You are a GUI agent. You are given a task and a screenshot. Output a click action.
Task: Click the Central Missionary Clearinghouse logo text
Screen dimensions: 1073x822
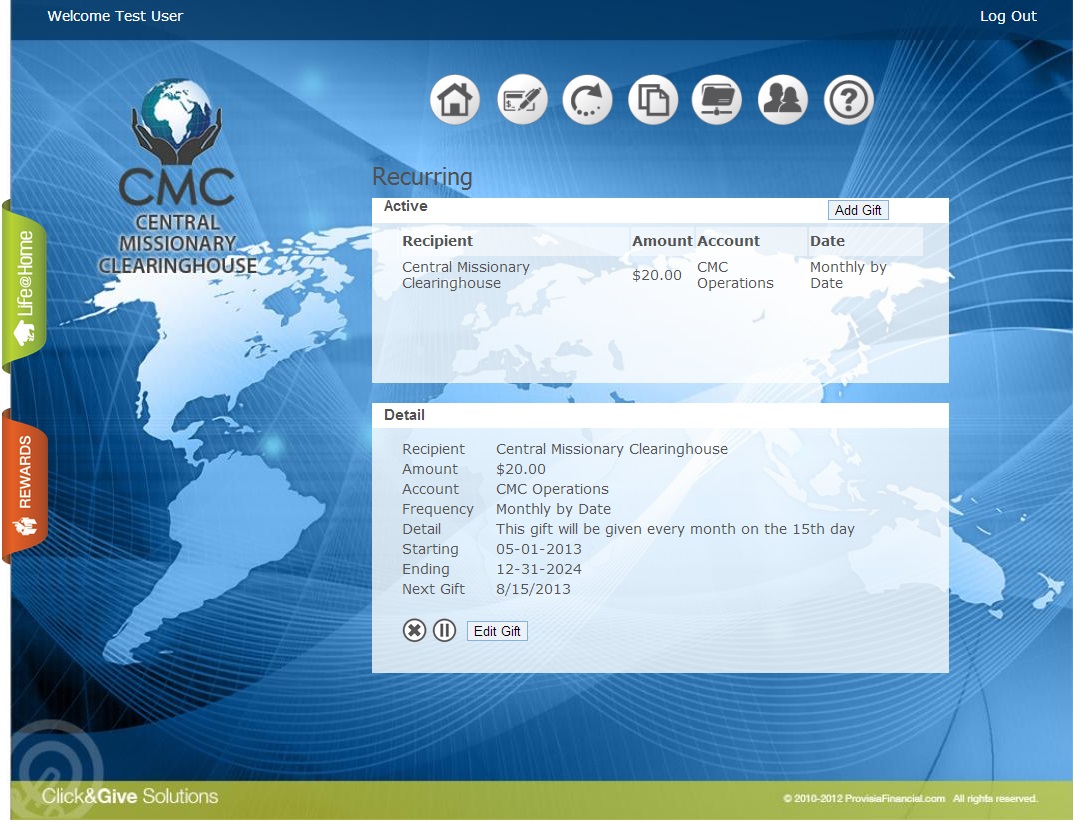click(x=177, y=244)
